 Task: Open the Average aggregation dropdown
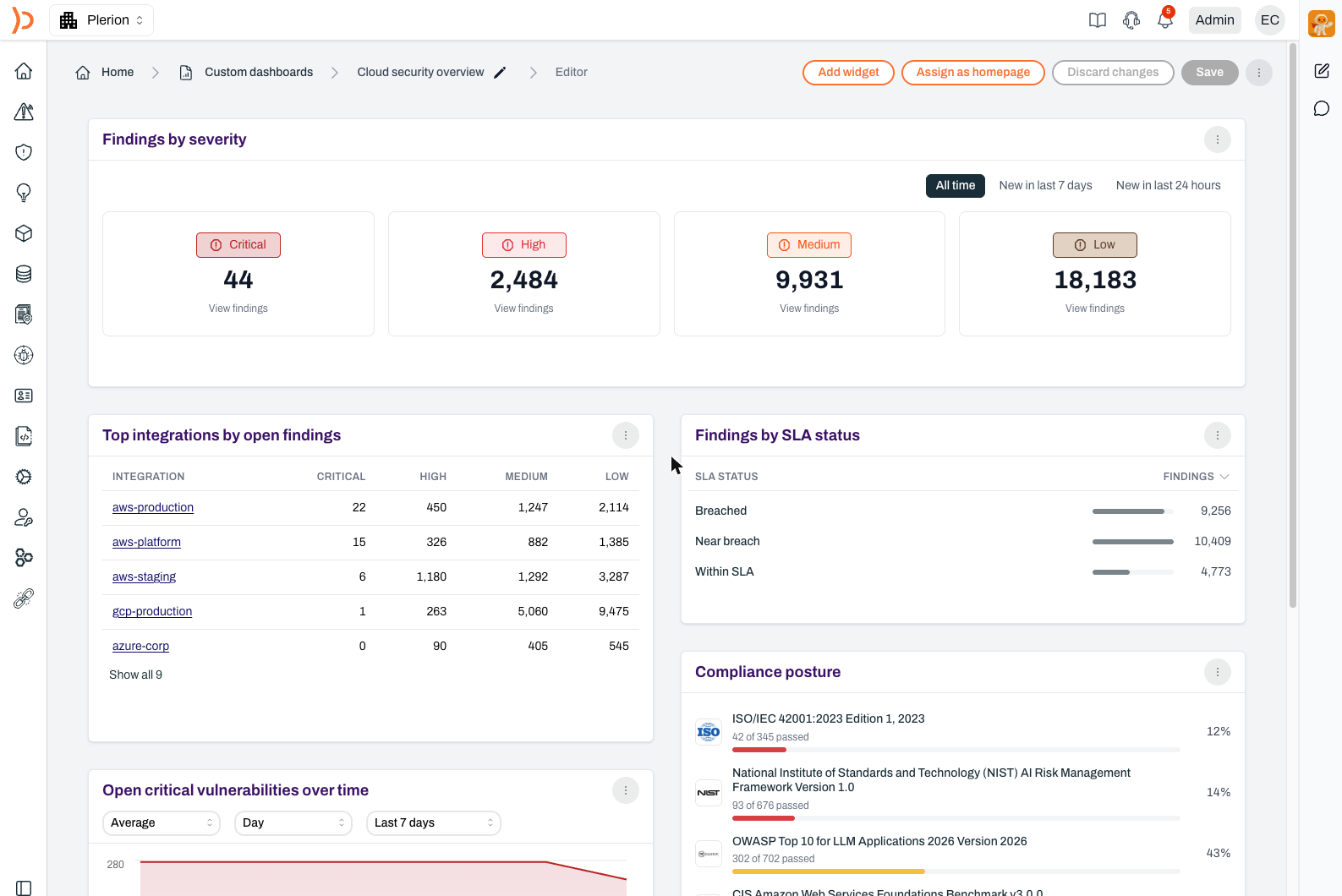[161, 822]
